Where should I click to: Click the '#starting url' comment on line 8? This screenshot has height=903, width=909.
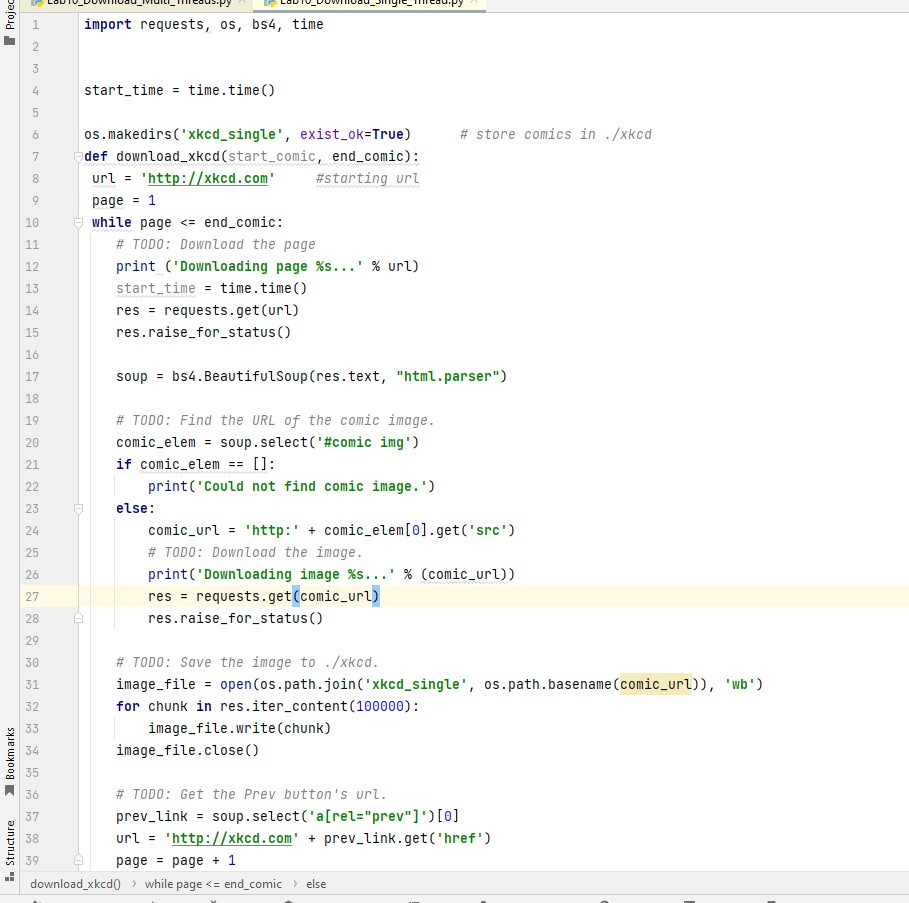tap(367, 179)
